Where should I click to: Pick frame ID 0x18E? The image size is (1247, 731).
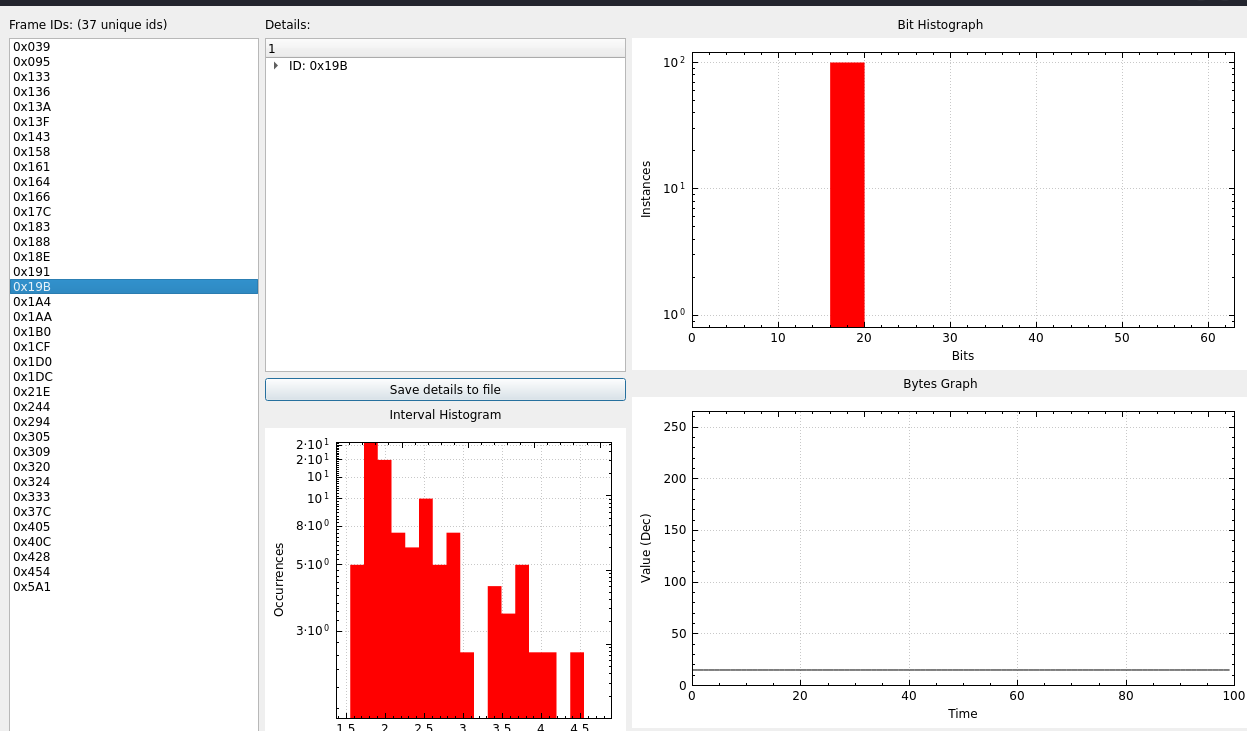point(32,257)
